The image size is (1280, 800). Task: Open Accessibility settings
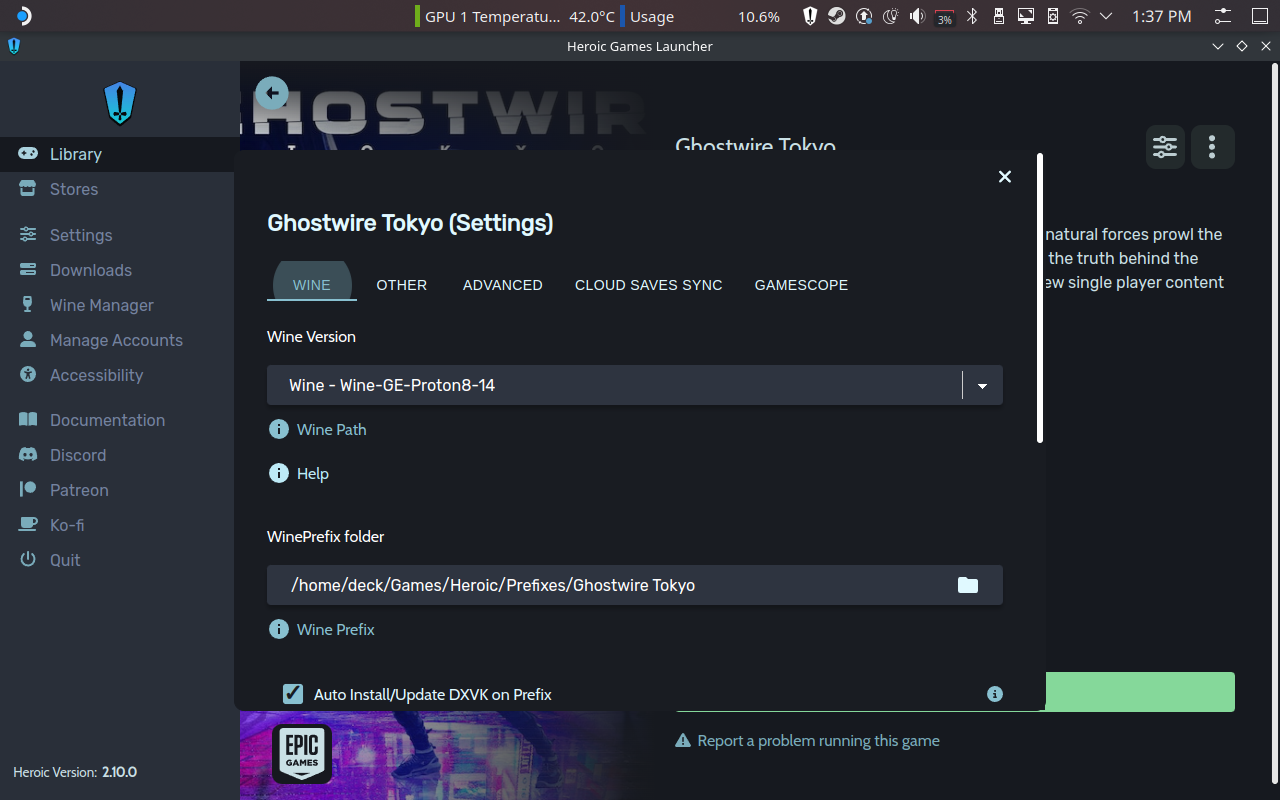tap(95, 375)
